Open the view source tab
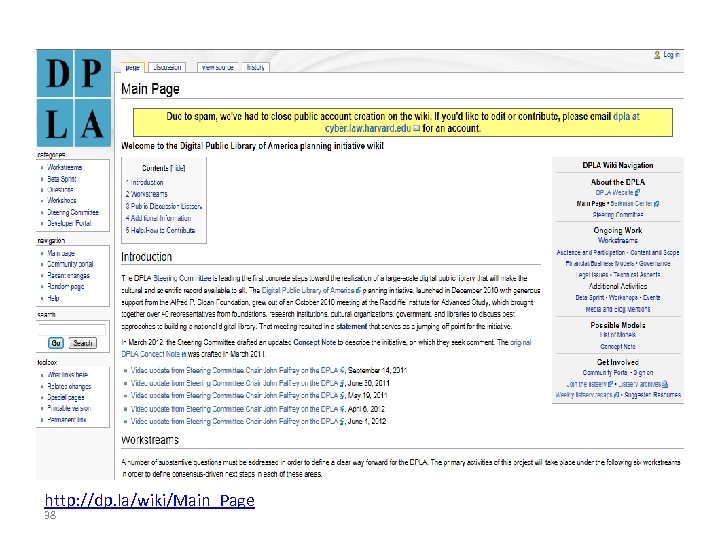The width and height of the screenshot is (720, 540). click(x=218, y=68)
